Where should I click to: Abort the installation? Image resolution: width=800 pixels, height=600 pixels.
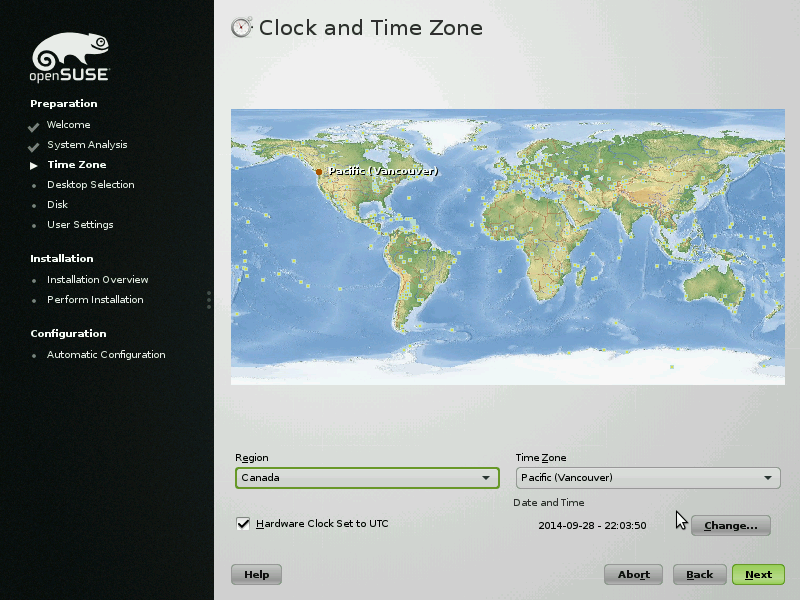pyautogui.click(x=634, y=575)
